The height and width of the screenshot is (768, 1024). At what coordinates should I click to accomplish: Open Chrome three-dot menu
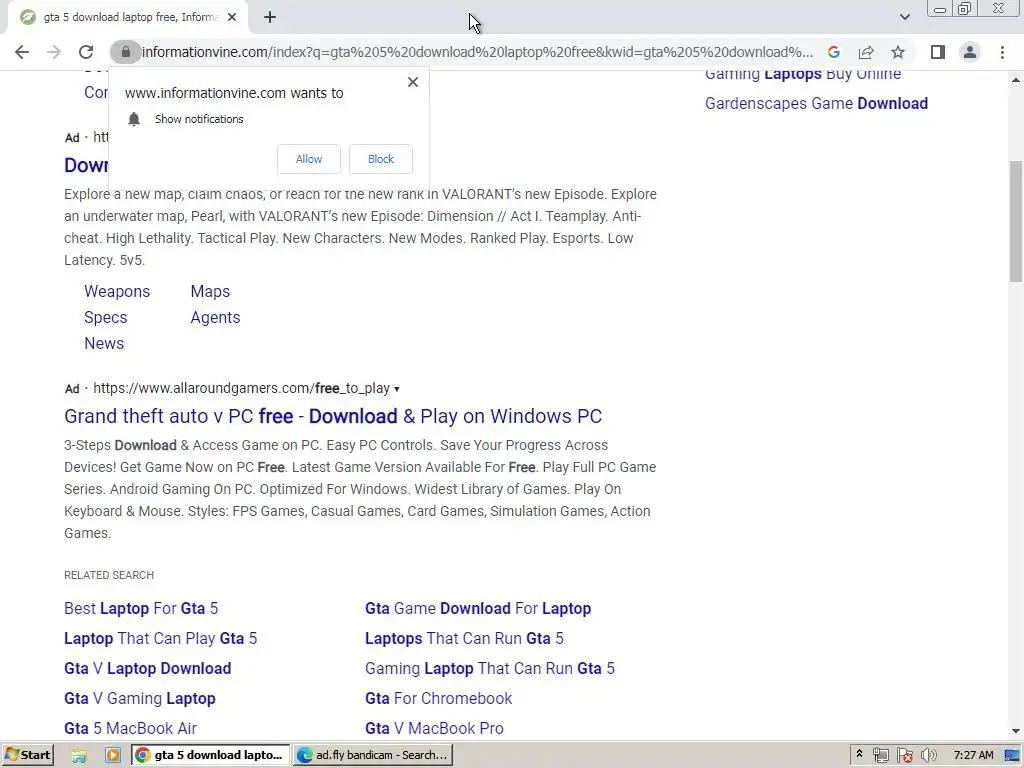tap(1002, 52)
